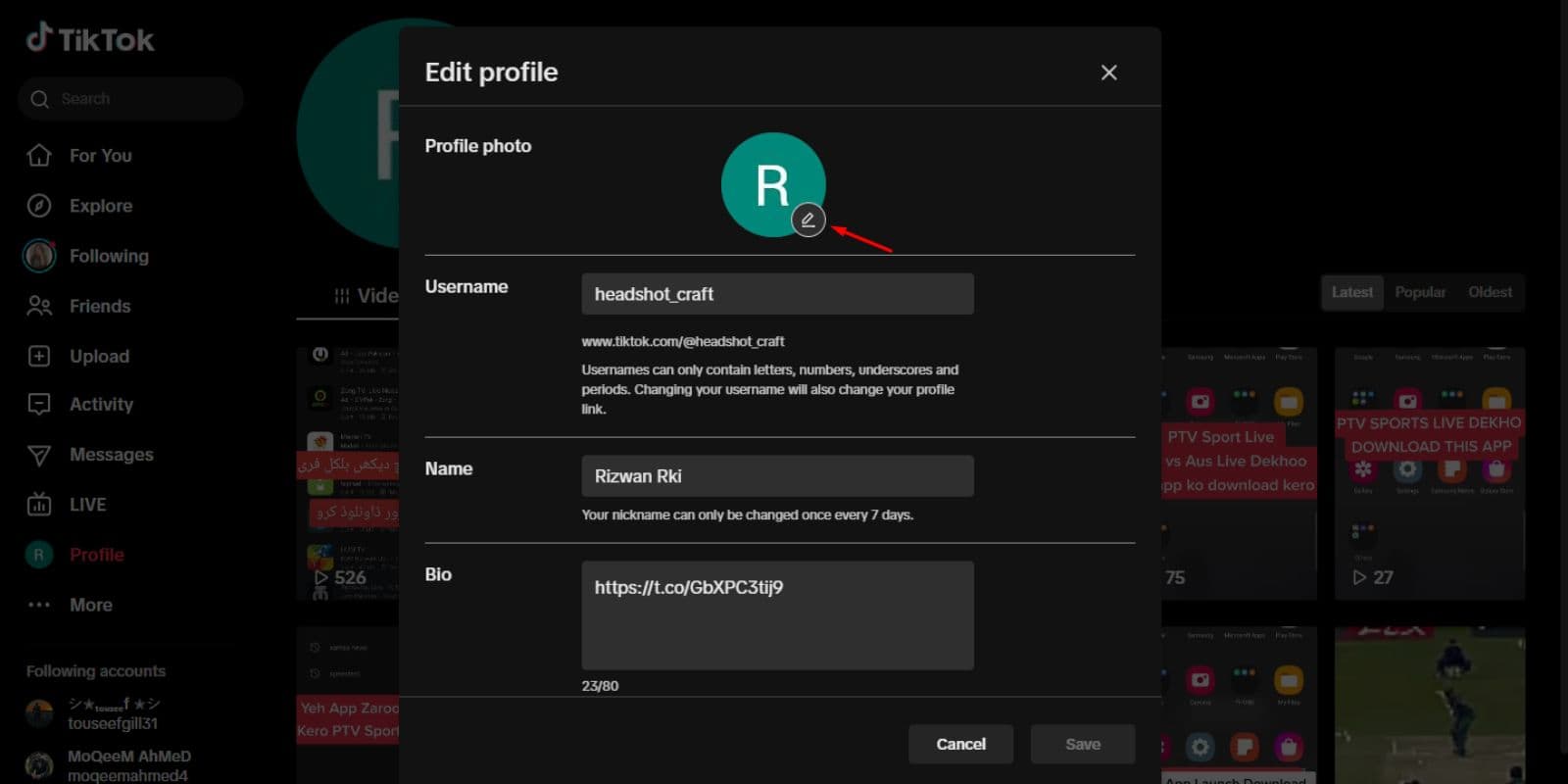The width and height of the screenshot is (1568, 784).
Task: Click the Bio text area
Action: pos(777,615)
